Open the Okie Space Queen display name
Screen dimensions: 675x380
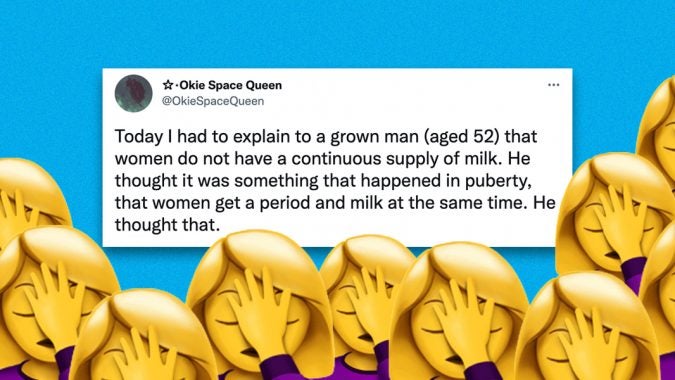coord(230,85)
